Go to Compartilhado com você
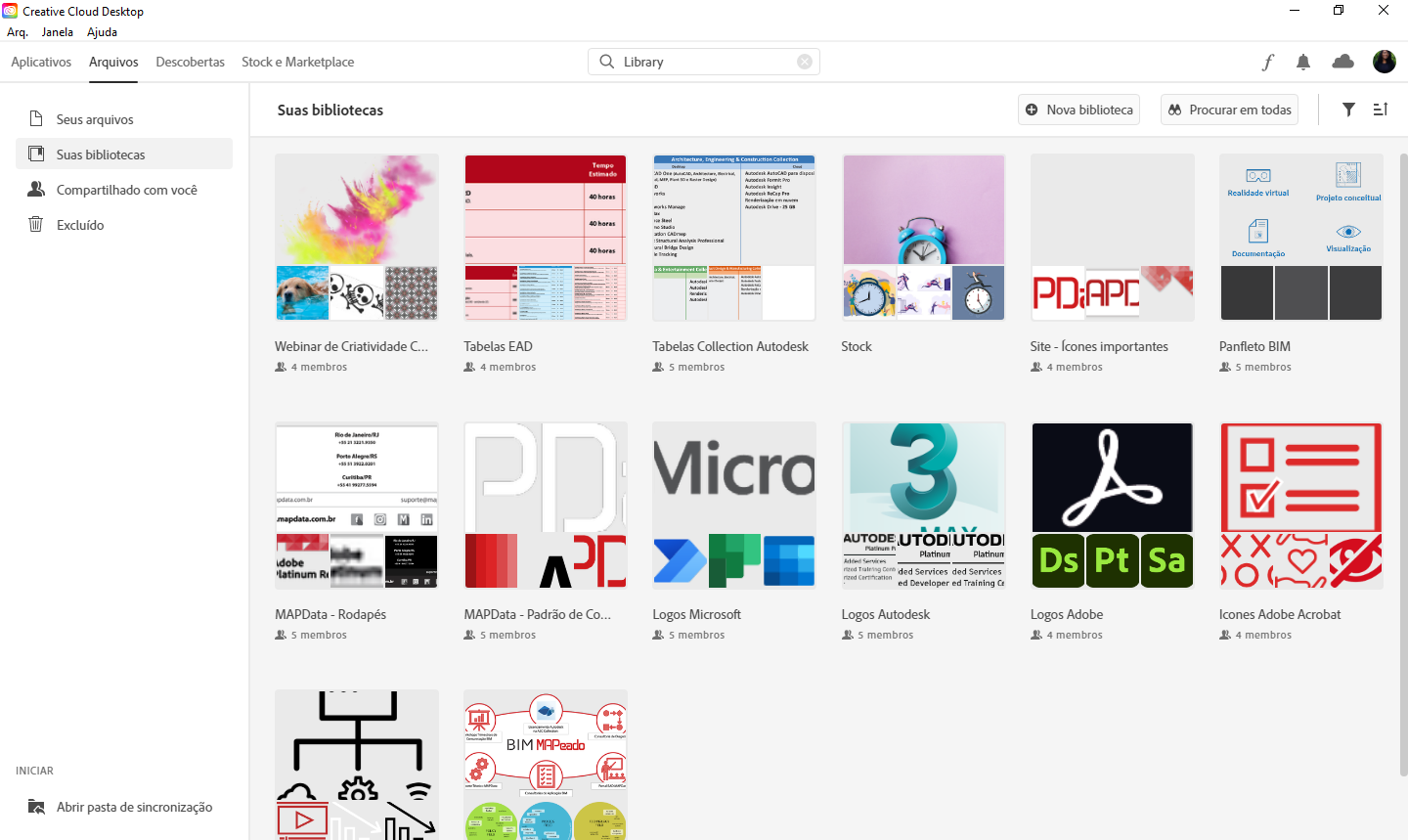The height and width of the screenshot is (840, 1408). (x=126, y=190)
